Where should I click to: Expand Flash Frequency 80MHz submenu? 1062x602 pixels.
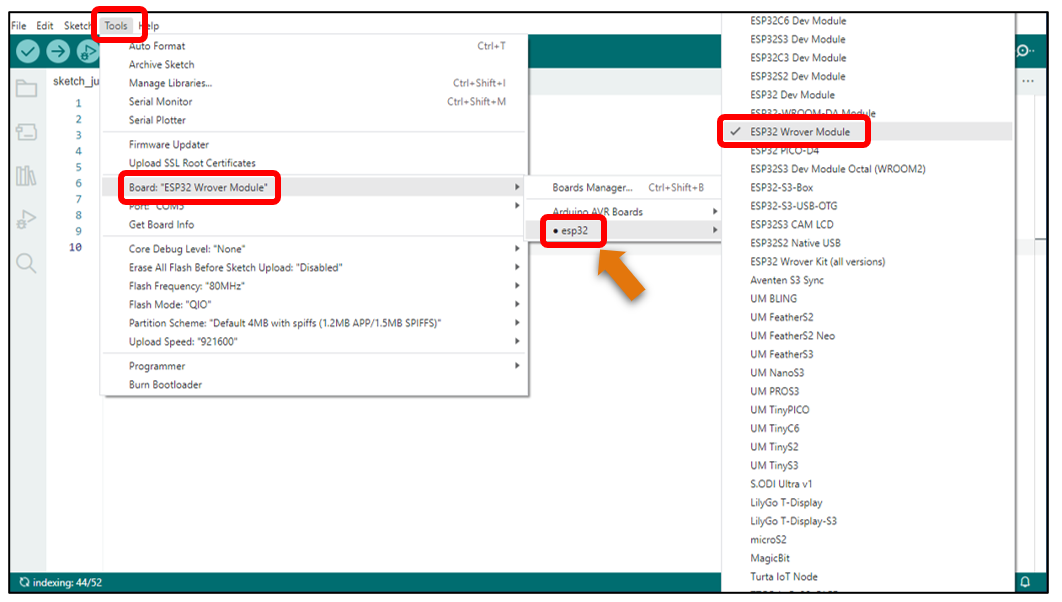tap(314, 286)
